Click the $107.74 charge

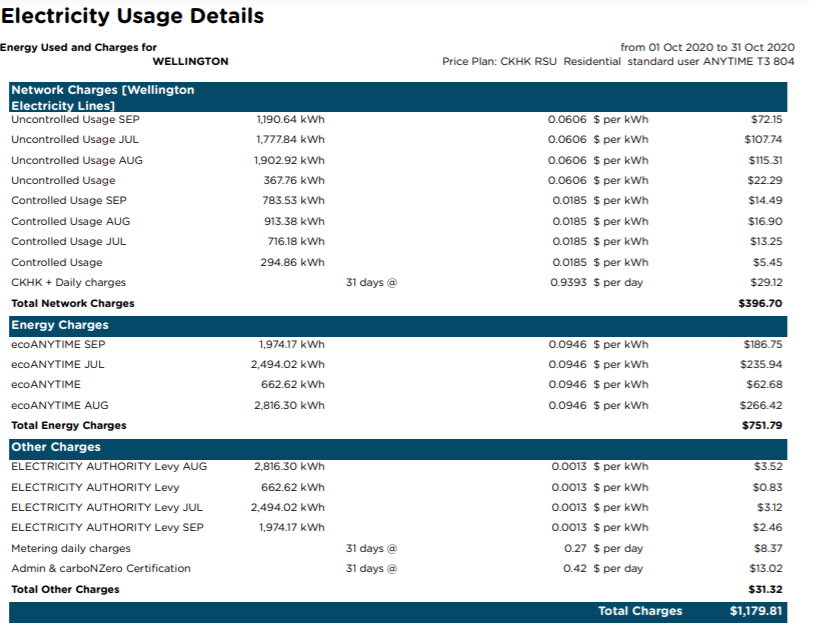coord(763,139)
